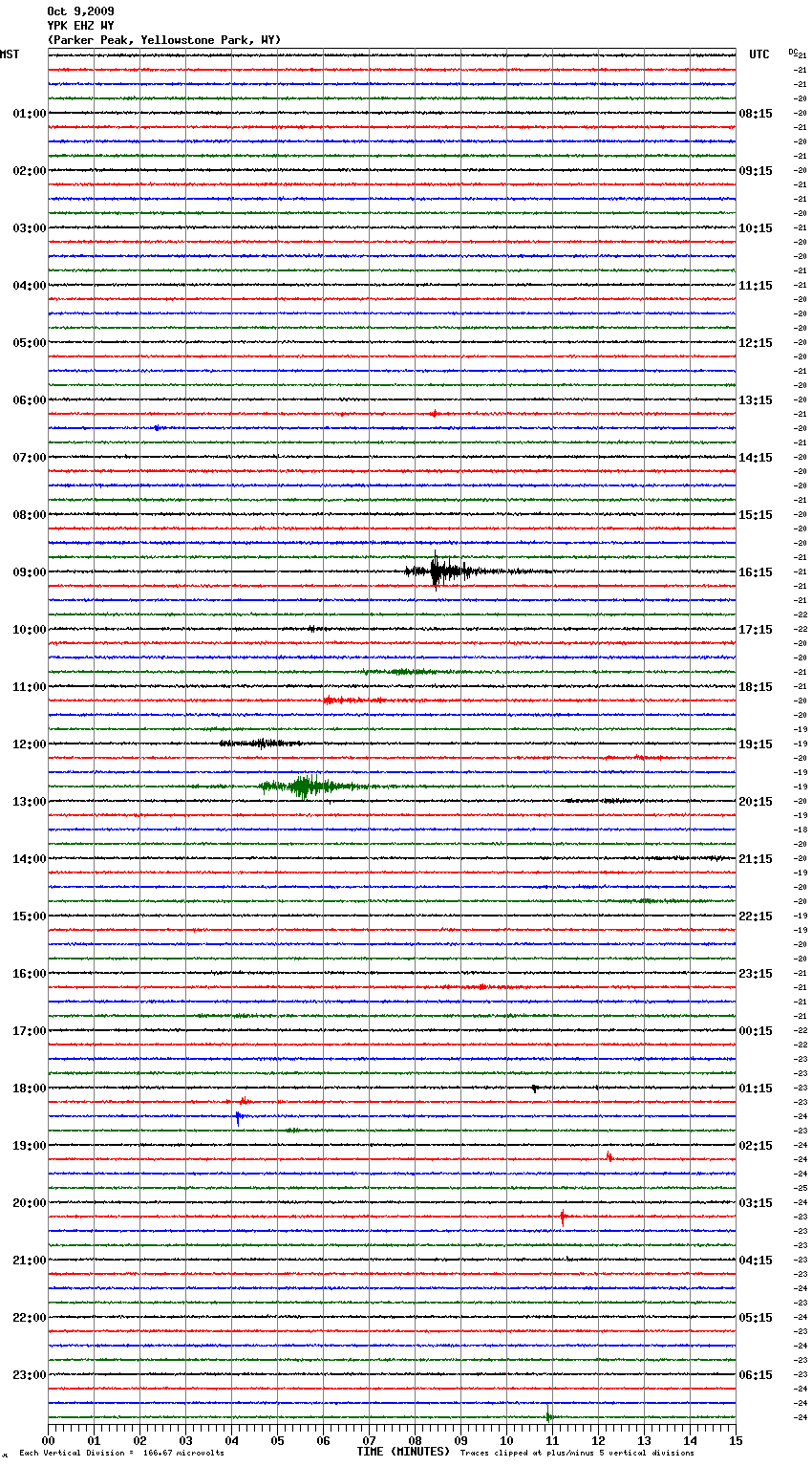812x1466 pixels.
Task: Click the 00:15 UTC row label
Action: 756,1031
